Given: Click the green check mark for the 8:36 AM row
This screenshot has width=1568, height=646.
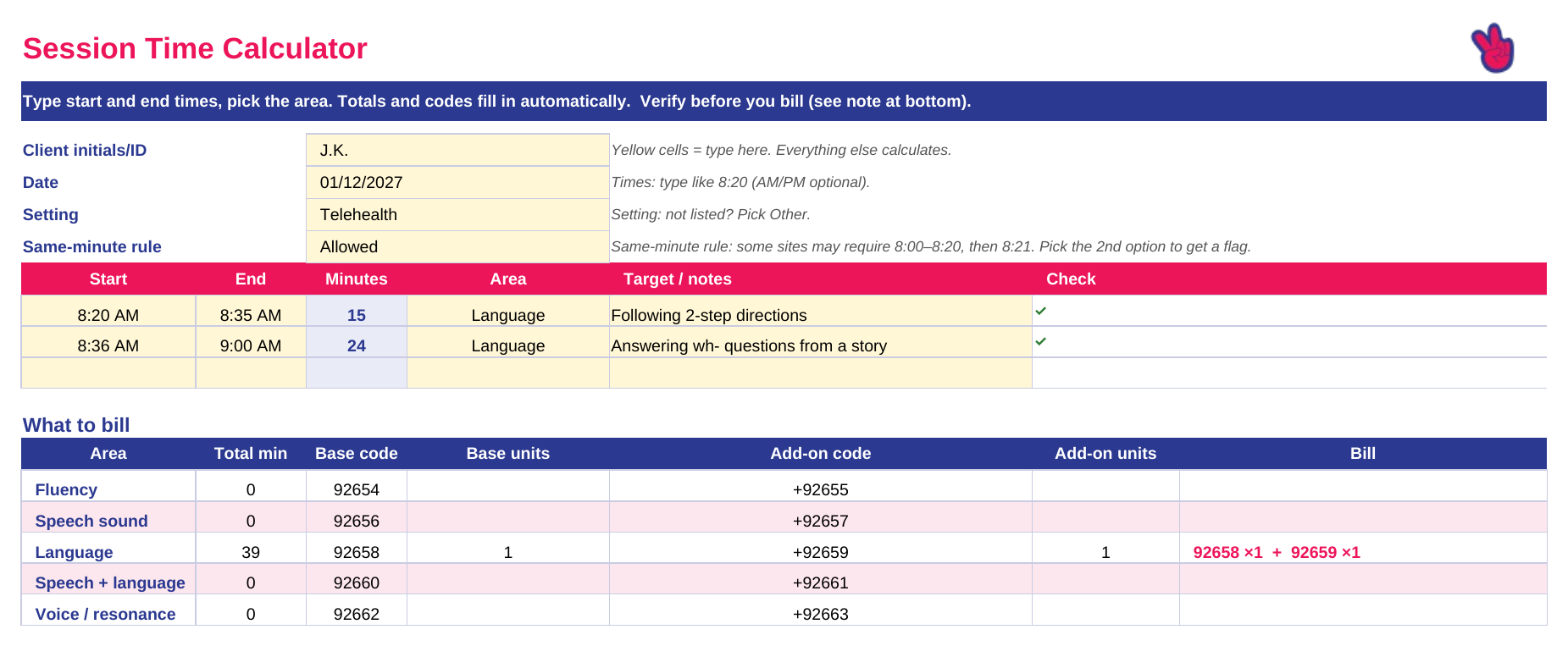Looking at the screenshot, I should point(1041,341).
